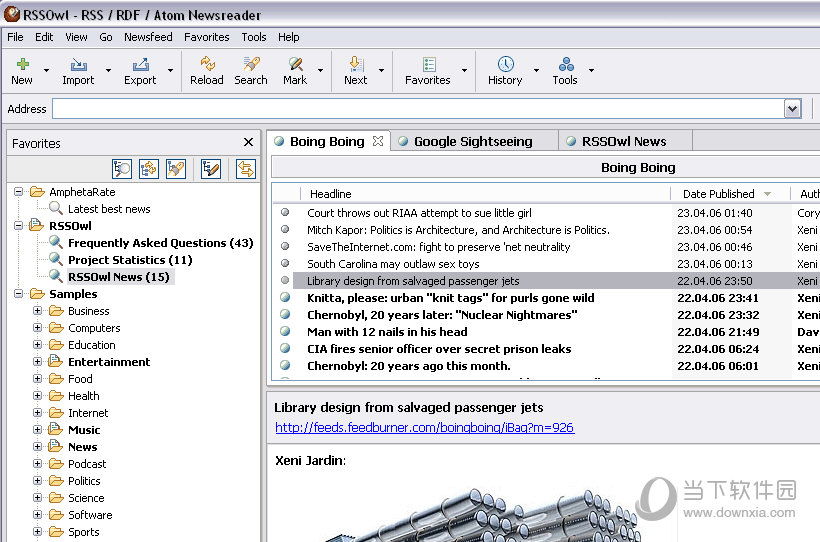Viewport: 820px width, 542px height.
Task: Click status dot for 'Court throws out RIAA' row
Action: click(x=285, y=212)
